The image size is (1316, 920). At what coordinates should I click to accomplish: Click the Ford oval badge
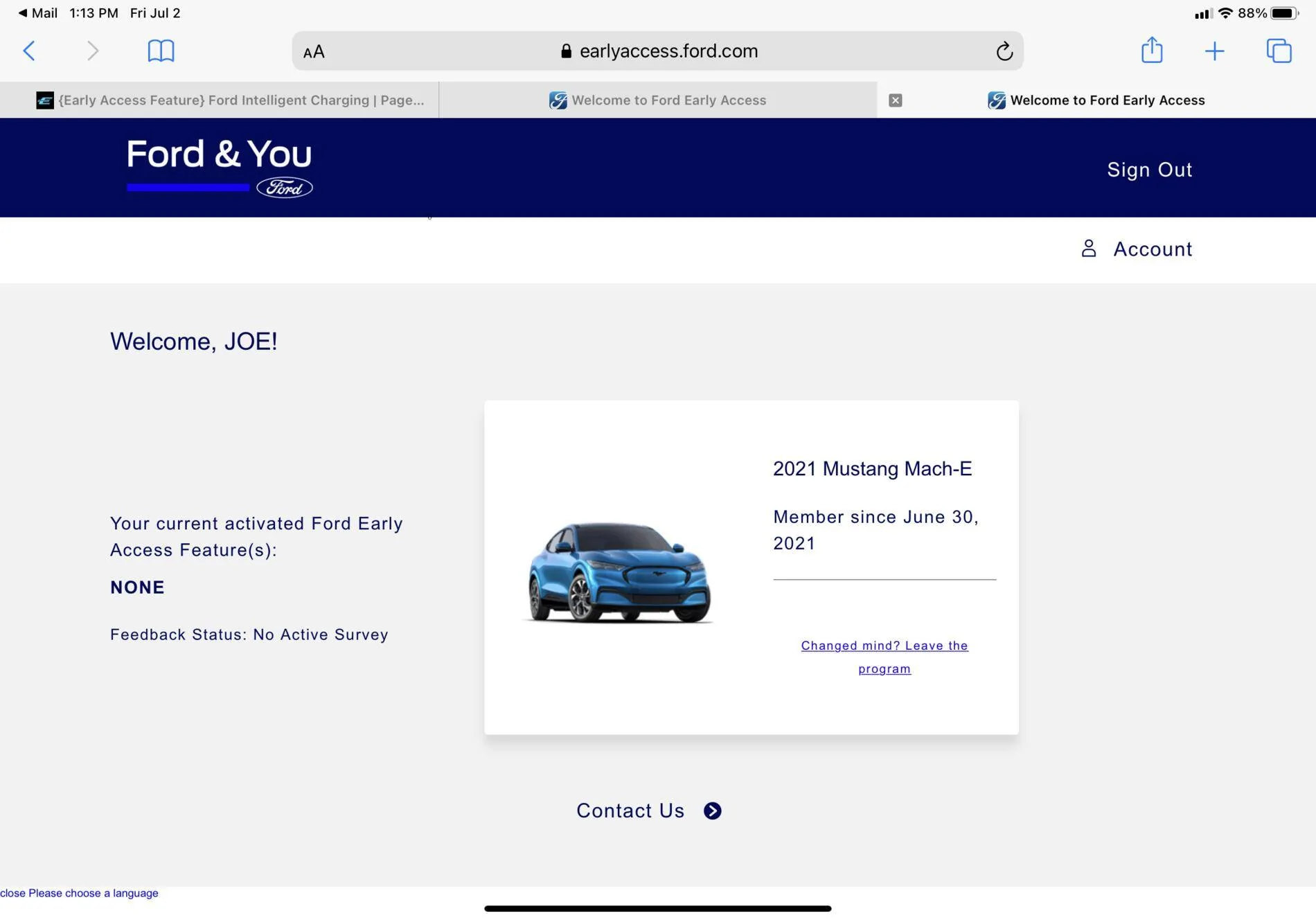285,188
